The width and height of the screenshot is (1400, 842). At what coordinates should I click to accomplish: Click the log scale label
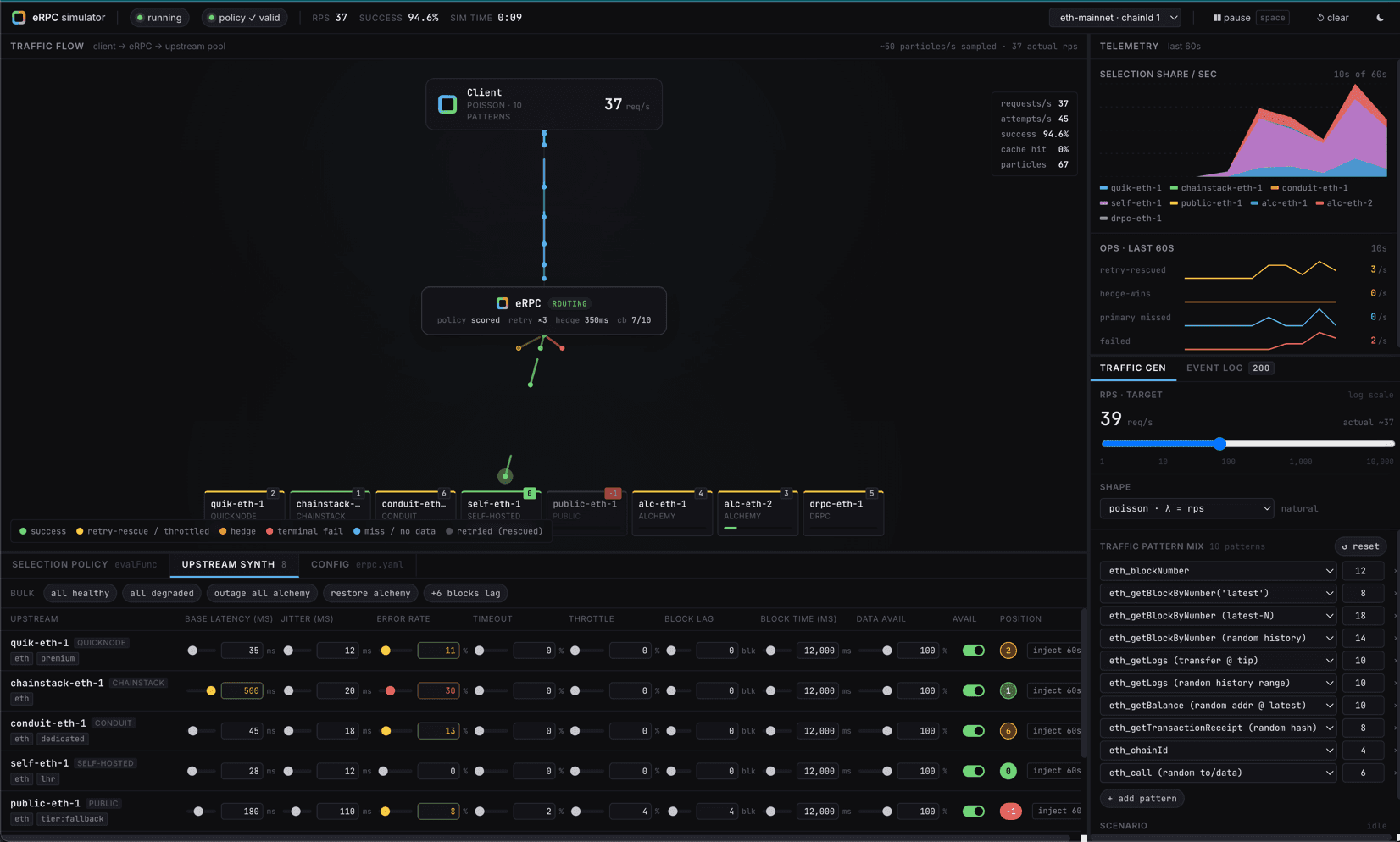[x=1370, y=395]
